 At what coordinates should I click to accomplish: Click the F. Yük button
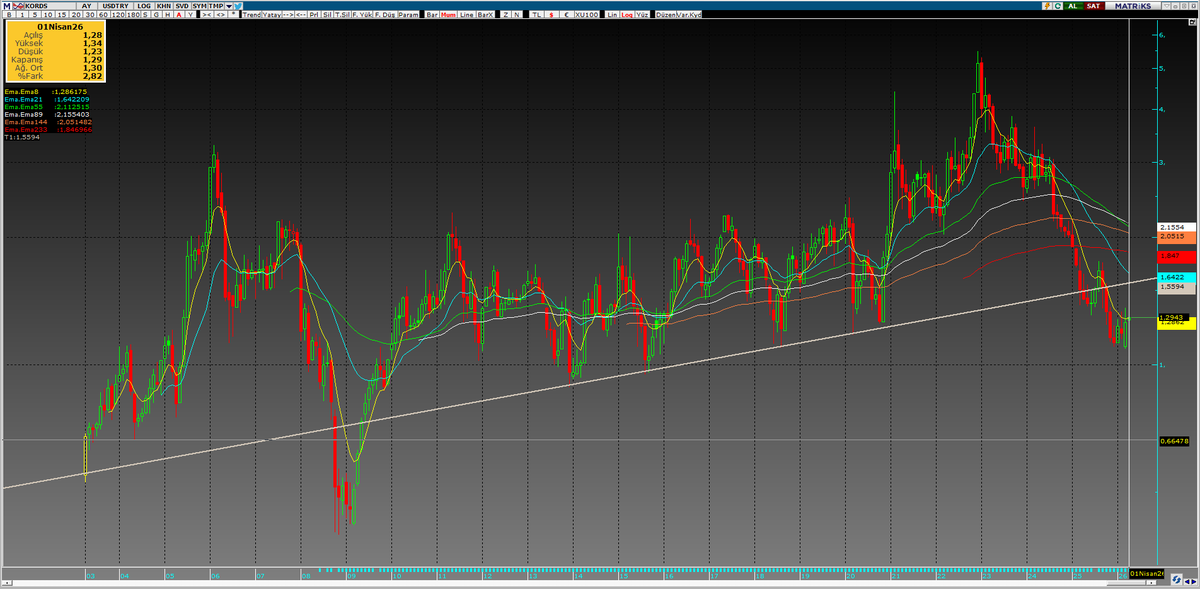362,15
